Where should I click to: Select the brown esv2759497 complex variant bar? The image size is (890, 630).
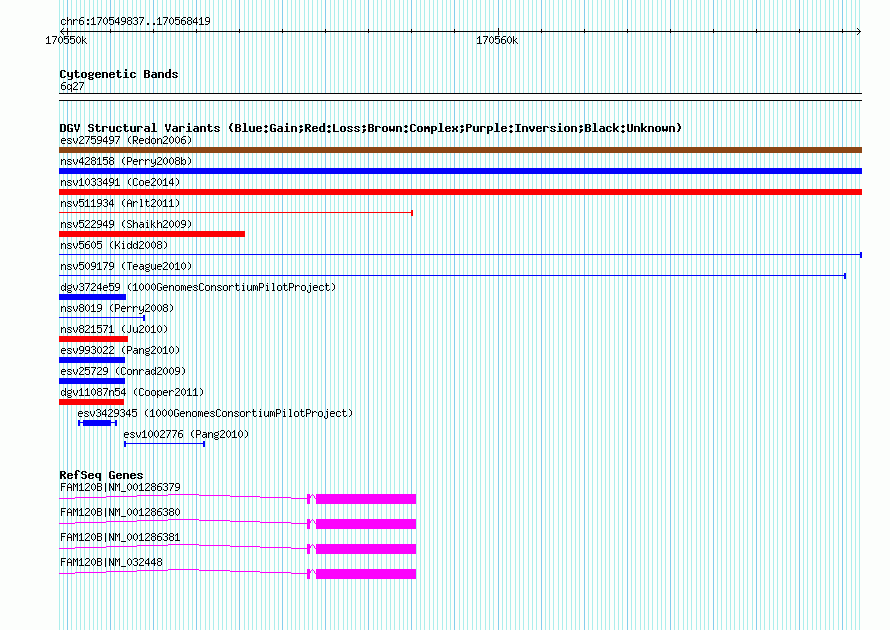tap(460, 150)
